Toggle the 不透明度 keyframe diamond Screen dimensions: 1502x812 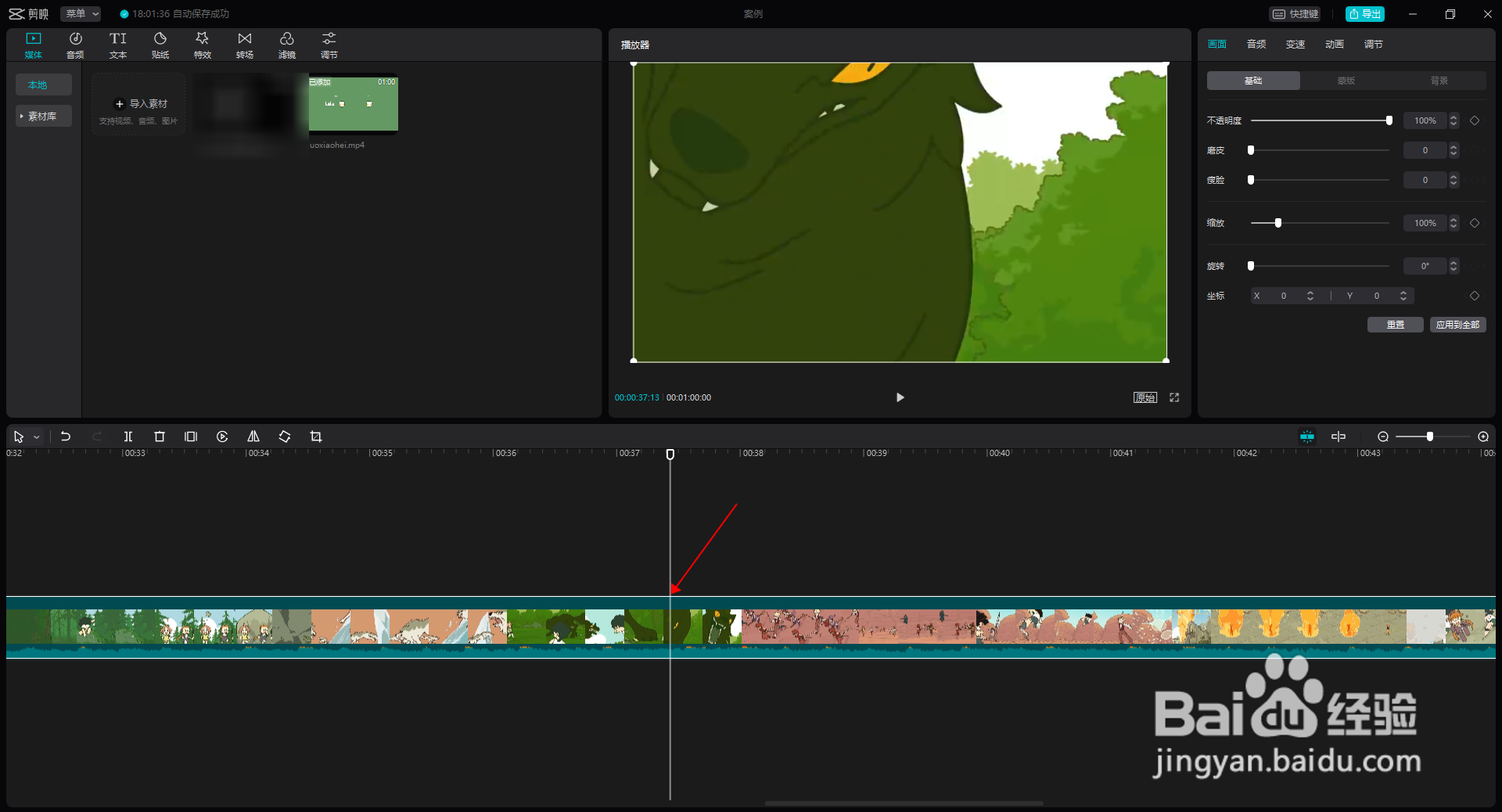coord(1475,120)
